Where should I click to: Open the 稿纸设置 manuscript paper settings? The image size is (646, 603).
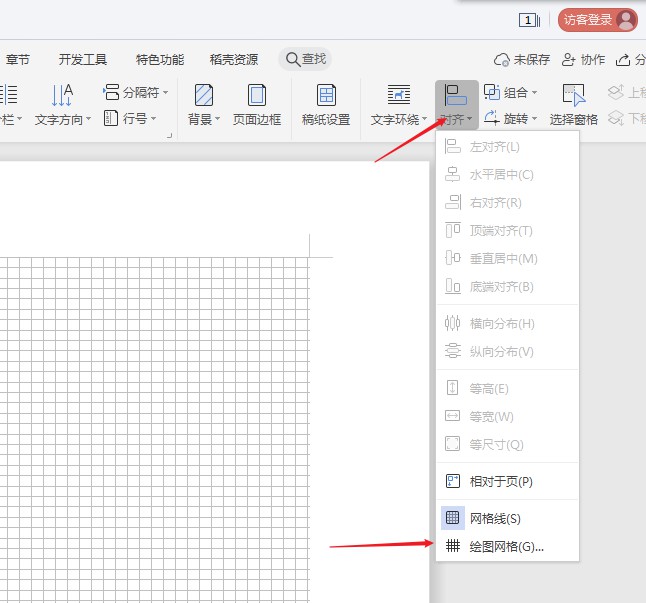[326, 105]
